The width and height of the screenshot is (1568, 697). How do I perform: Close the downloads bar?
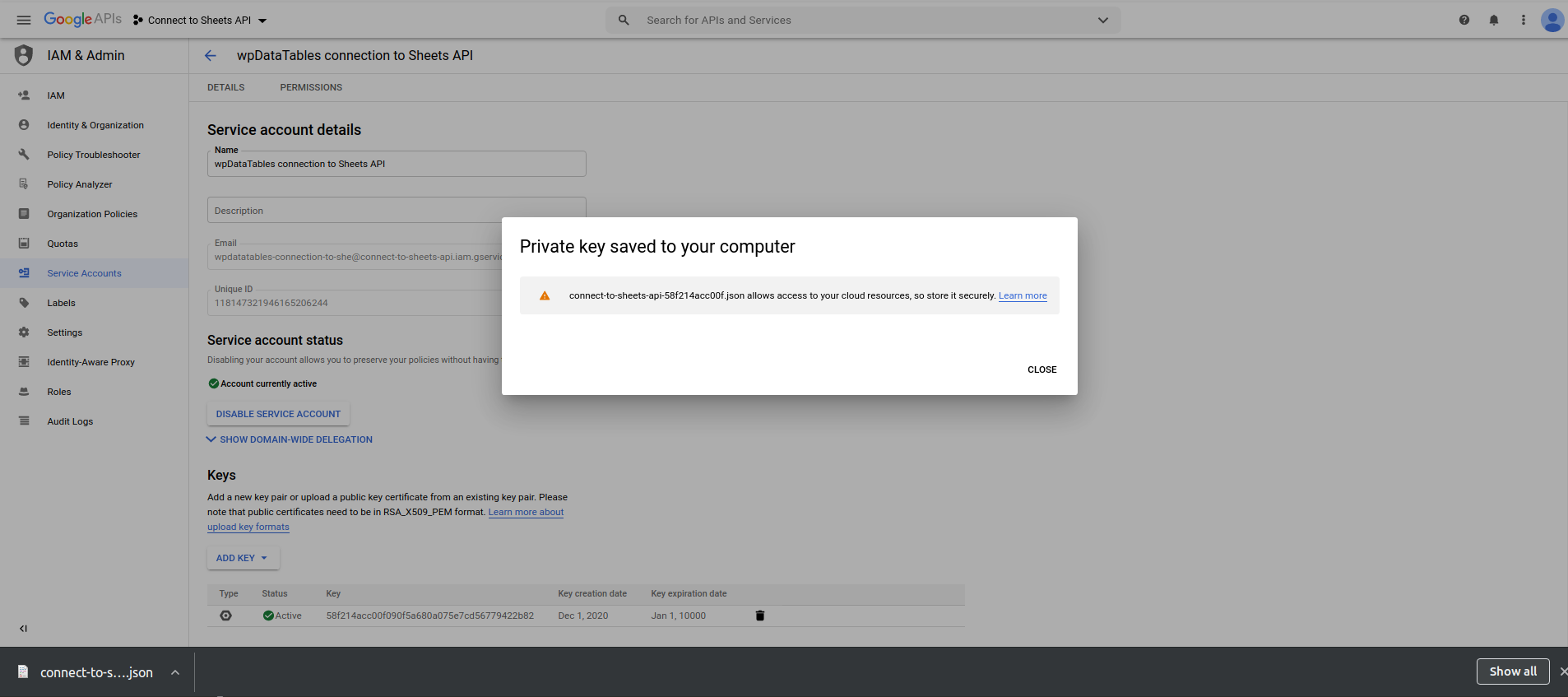1563,671
